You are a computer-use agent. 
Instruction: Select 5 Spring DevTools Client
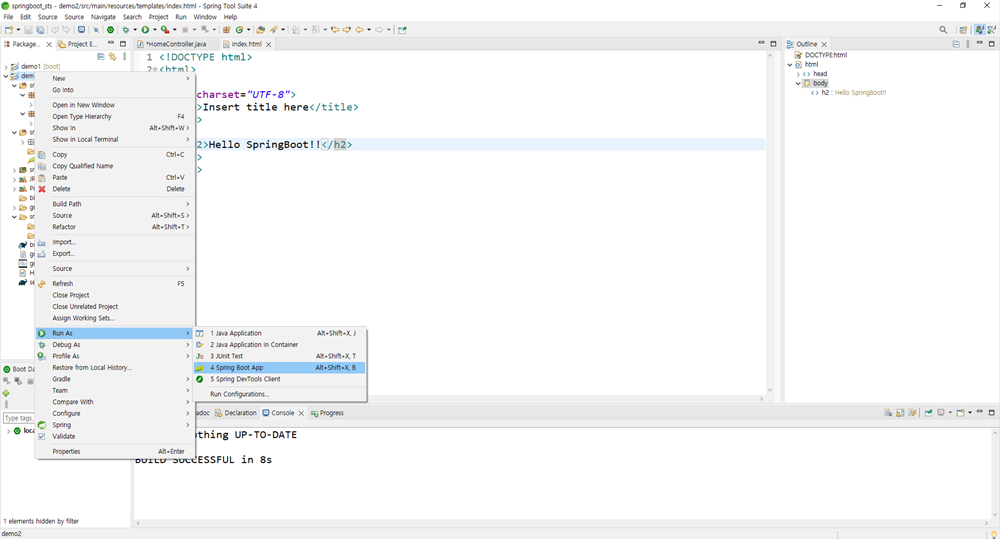(280, 379)
